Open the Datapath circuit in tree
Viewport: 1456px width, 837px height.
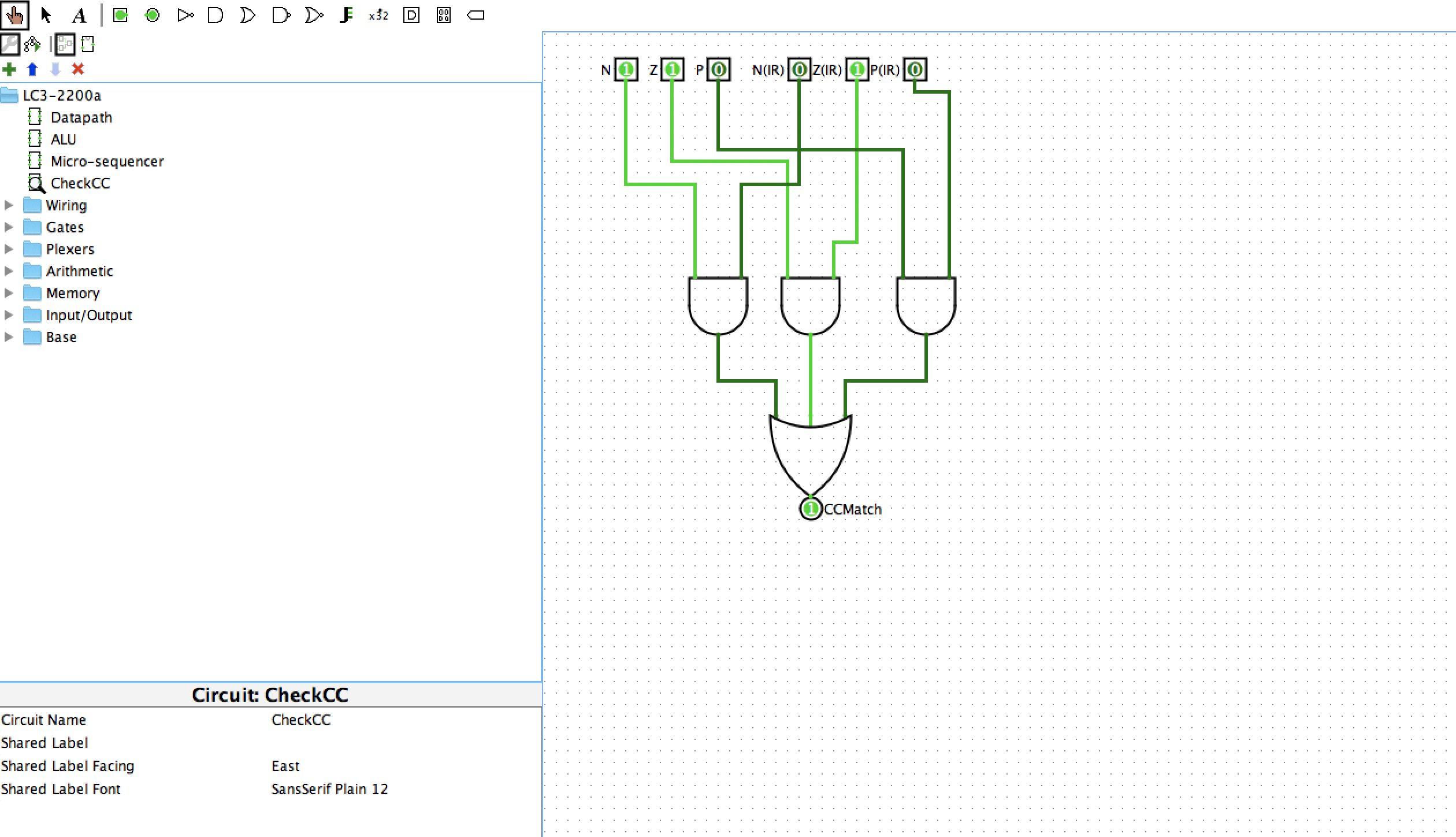coord(81,117)
